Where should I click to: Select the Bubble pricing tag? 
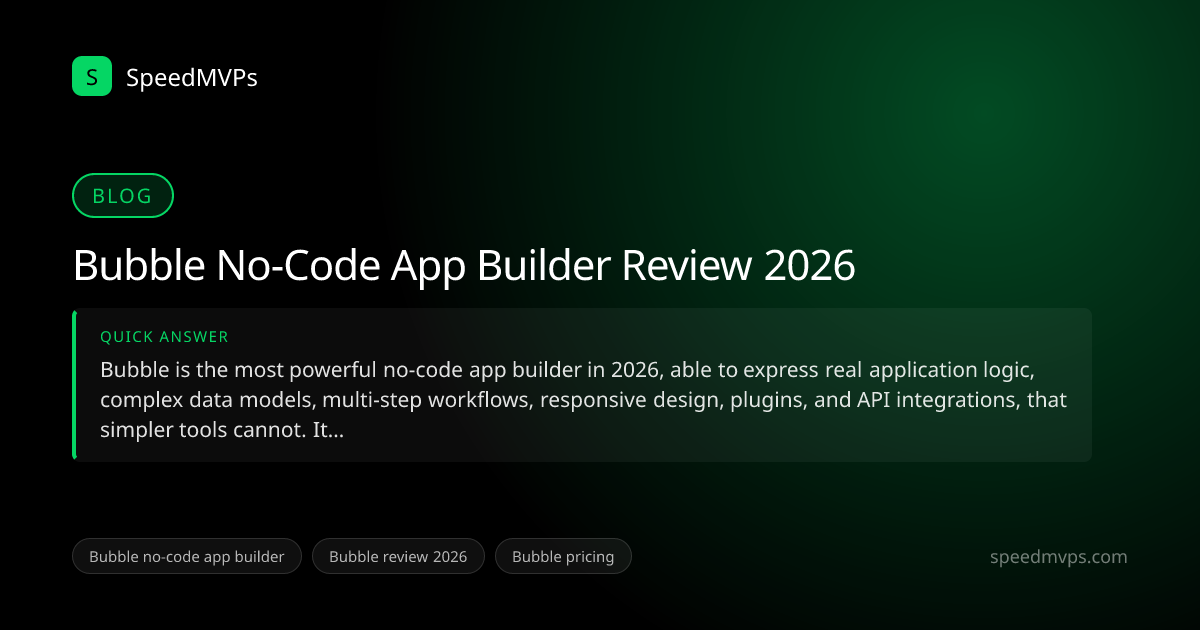(563, 556)
